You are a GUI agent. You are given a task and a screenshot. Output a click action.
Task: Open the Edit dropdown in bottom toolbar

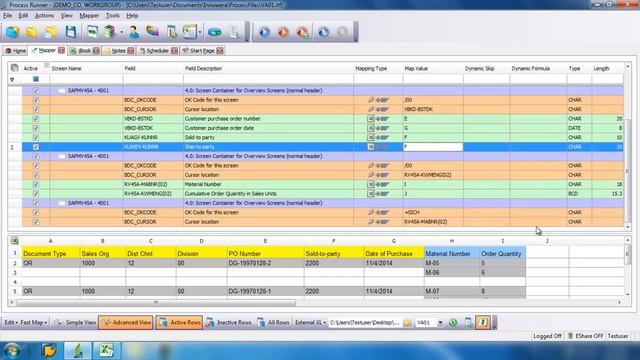pos(11,322)
